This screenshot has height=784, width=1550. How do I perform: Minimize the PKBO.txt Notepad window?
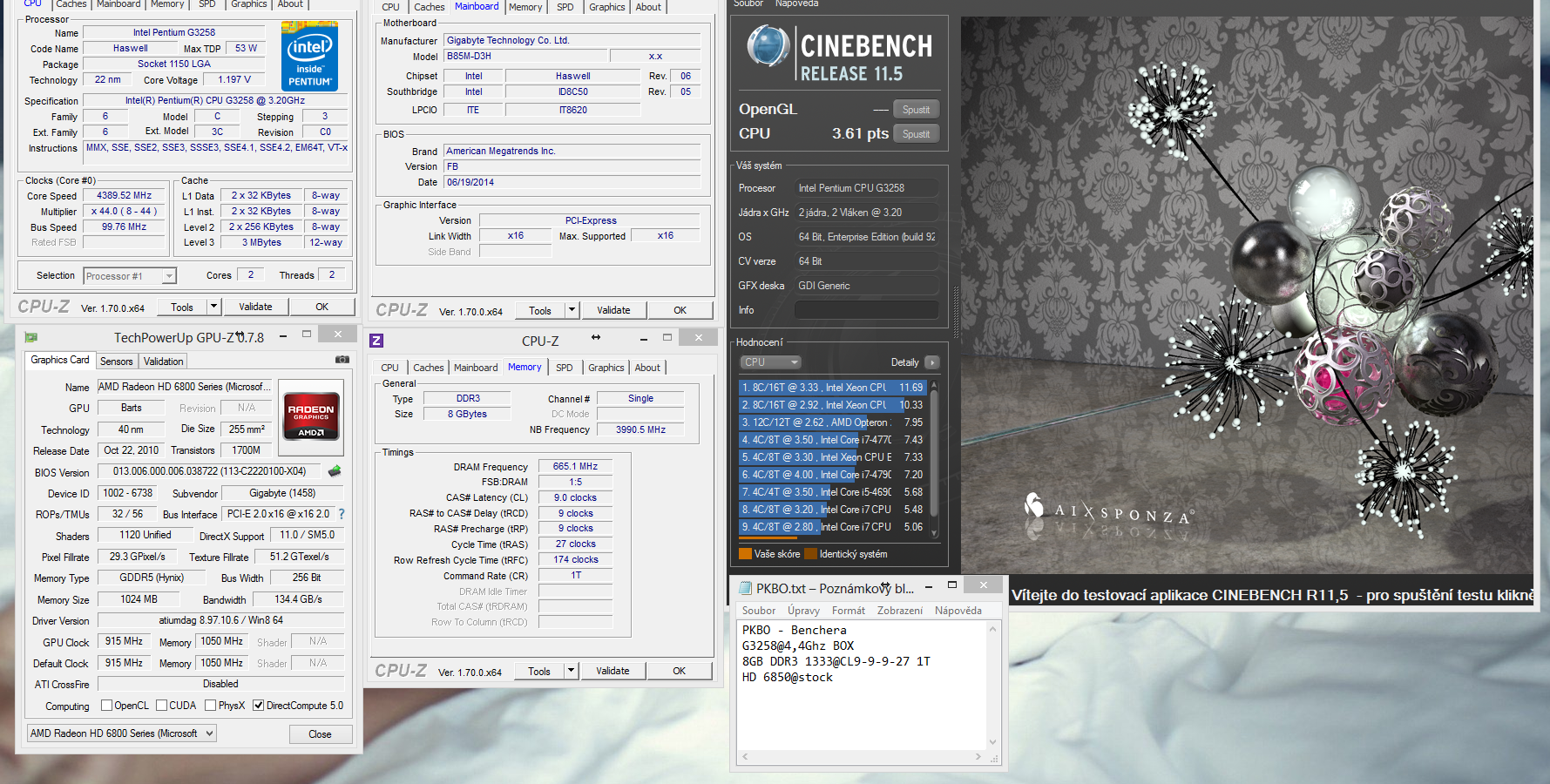[x=929, y=587]
